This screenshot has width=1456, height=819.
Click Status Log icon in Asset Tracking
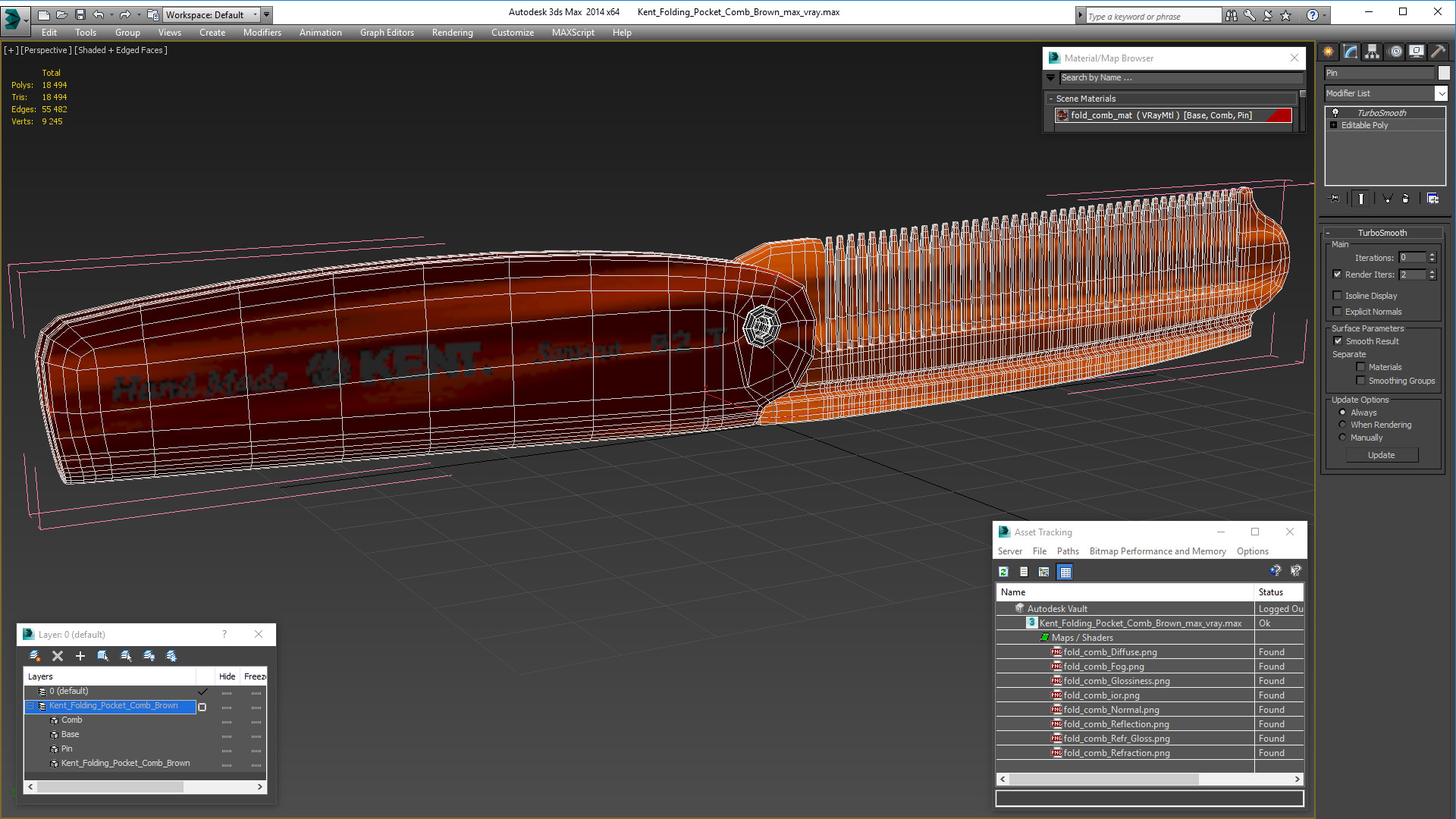coord(1024,572)
